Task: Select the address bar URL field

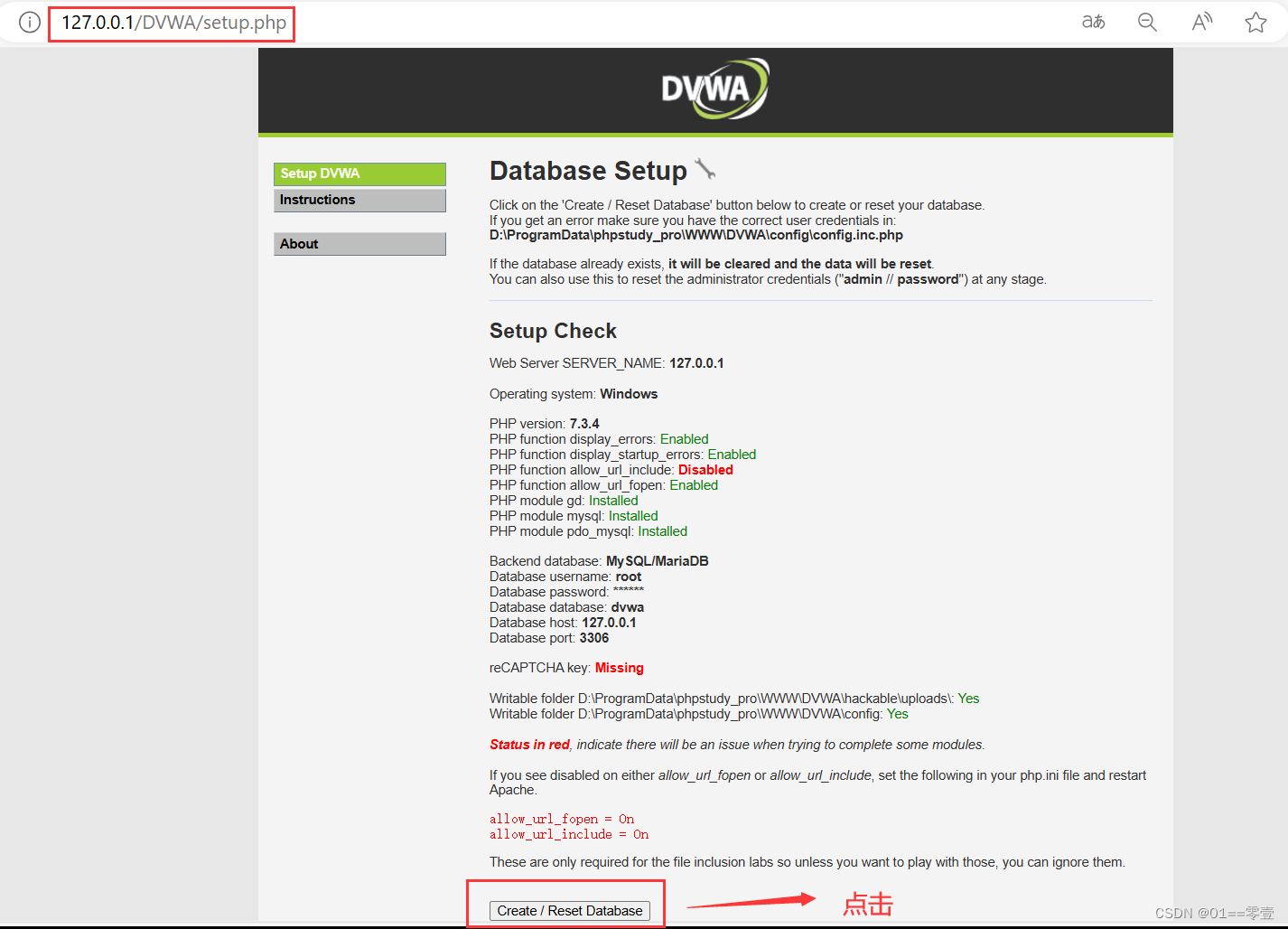Action: pos(173,23)
